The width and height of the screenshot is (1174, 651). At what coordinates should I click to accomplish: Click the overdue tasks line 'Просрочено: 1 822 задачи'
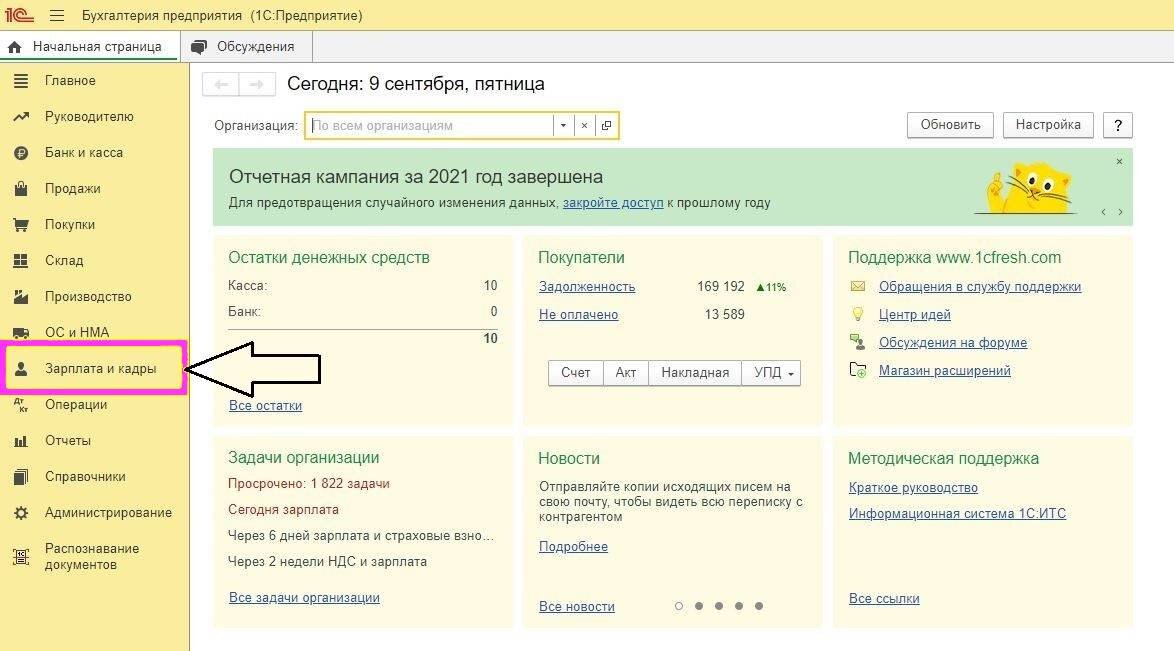point(308,484)
